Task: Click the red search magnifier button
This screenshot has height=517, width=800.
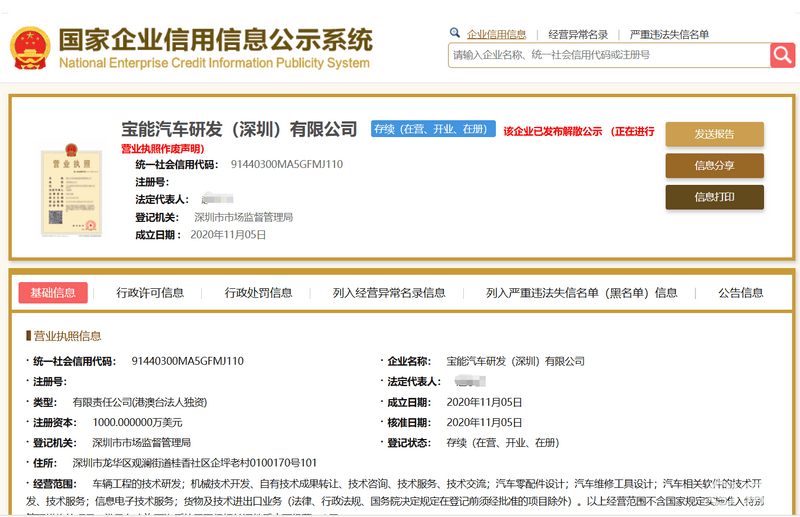Action: coord(782,55)
